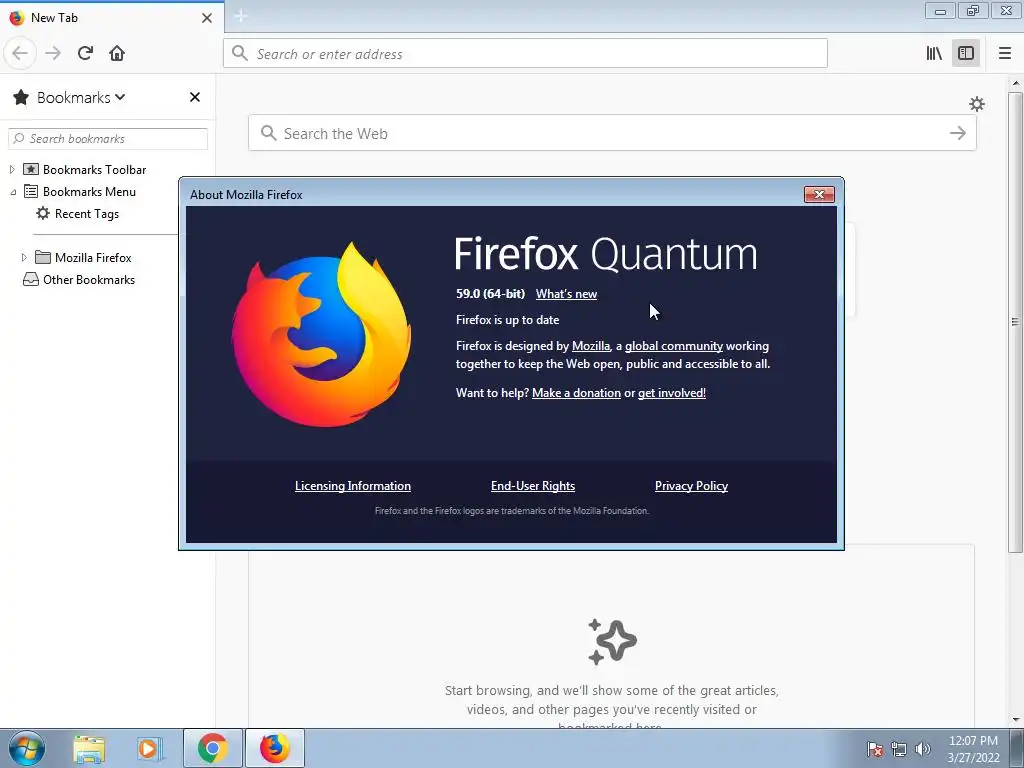Click the taskbar clock and date
1024x768 pixels.
(972, 749)
